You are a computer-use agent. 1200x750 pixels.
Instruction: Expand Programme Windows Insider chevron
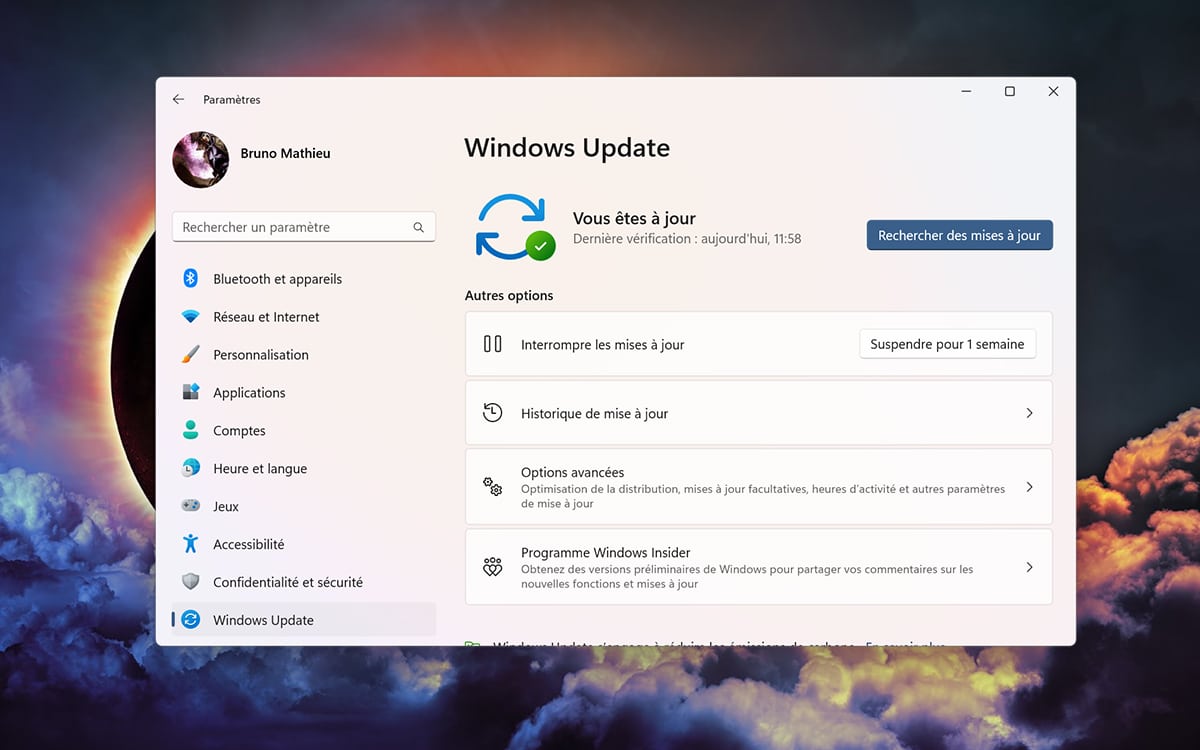click(1029, 567)
